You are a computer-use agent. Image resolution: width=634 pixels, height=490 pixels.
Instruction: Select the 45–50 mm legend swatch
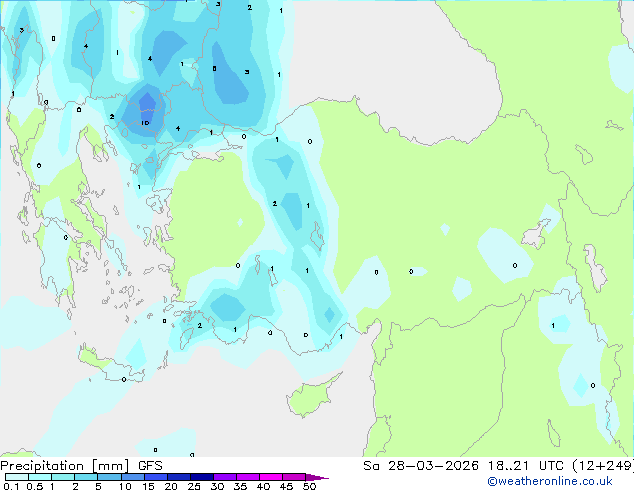tap(294, 477)
